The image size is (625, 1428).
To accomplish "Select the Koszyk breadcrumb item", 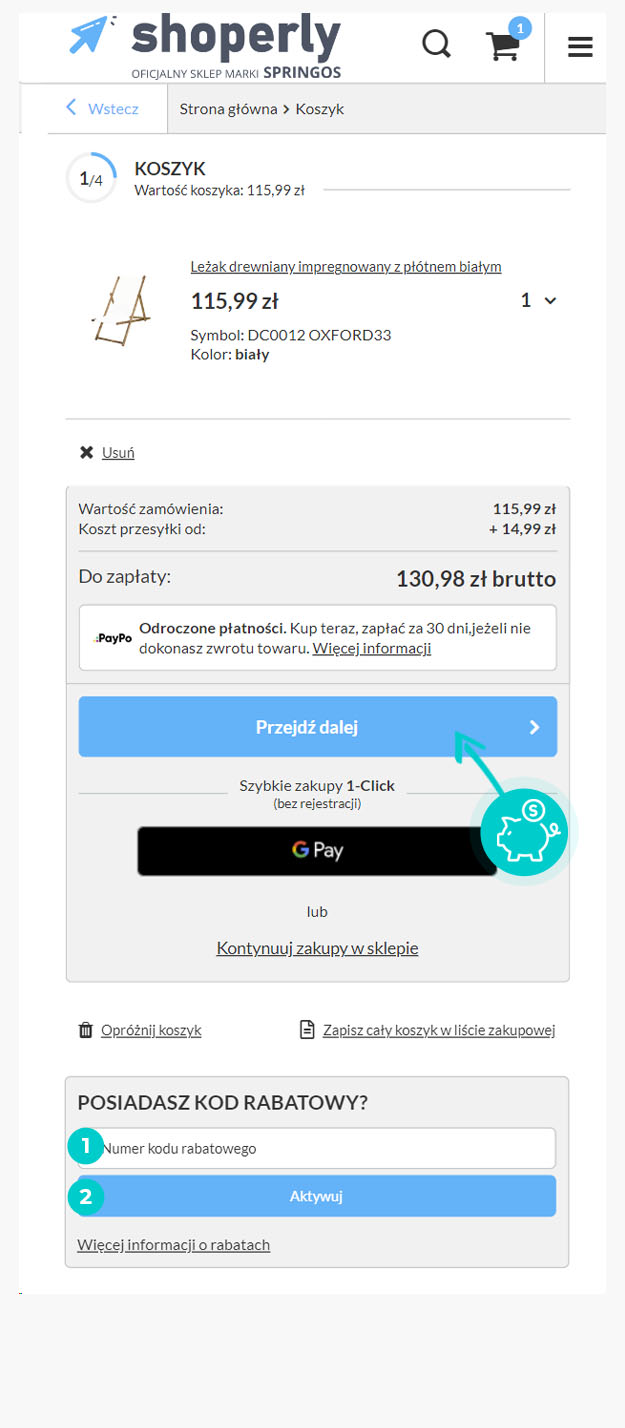I will point(320,109).
